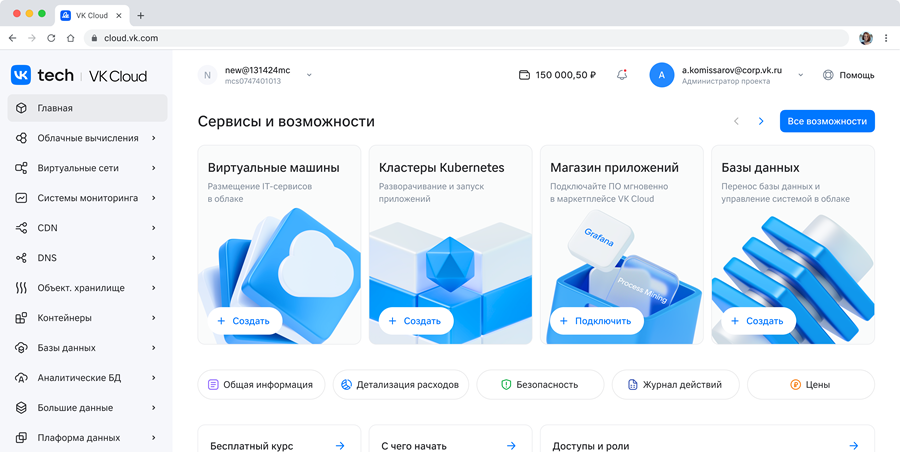Click the CDN sidebar icon
Screen dimensions: 900x452
point(21,228)
